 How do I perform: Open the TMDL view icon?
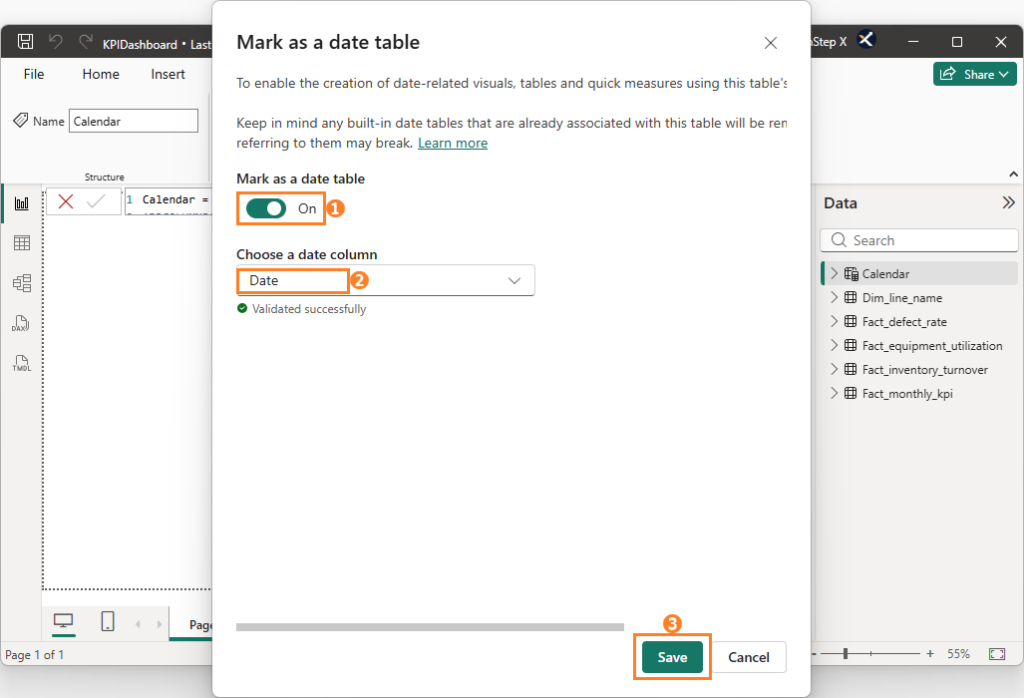click(22, 363)
